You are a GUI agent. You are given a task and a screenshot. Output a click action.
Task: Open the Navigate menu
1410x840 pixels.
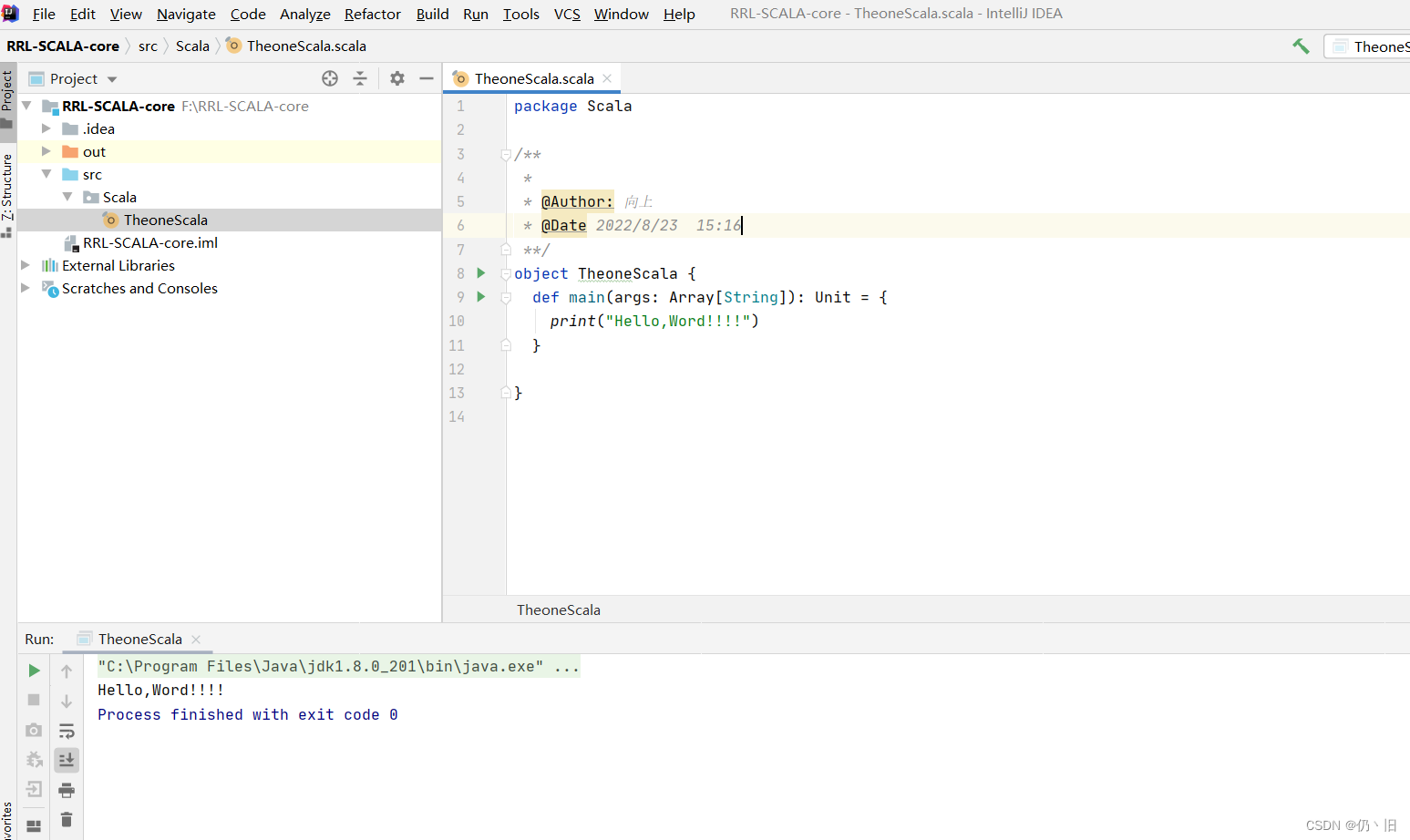(x=186, y=14)
